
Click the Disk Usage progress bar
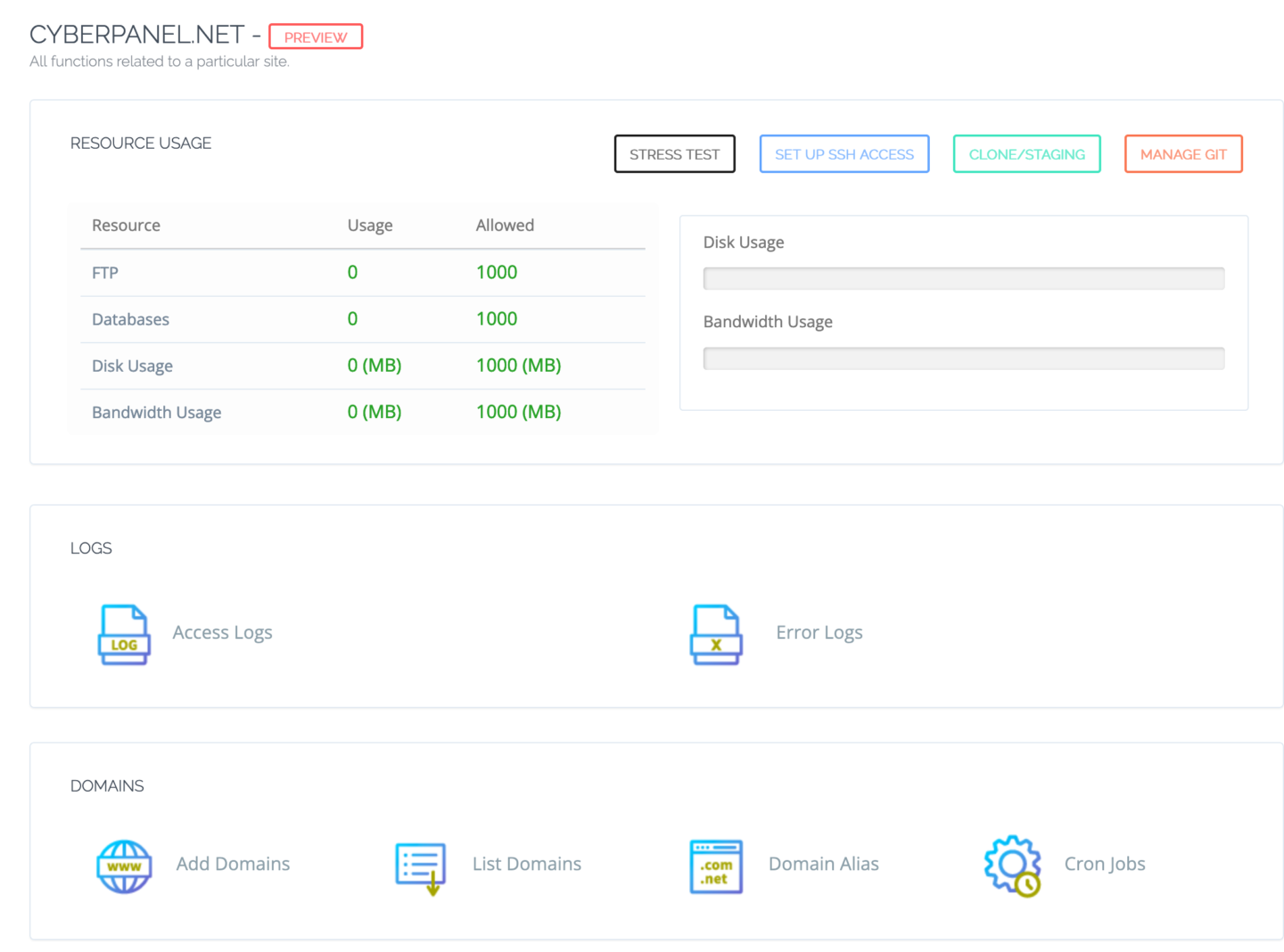point(963,278)
